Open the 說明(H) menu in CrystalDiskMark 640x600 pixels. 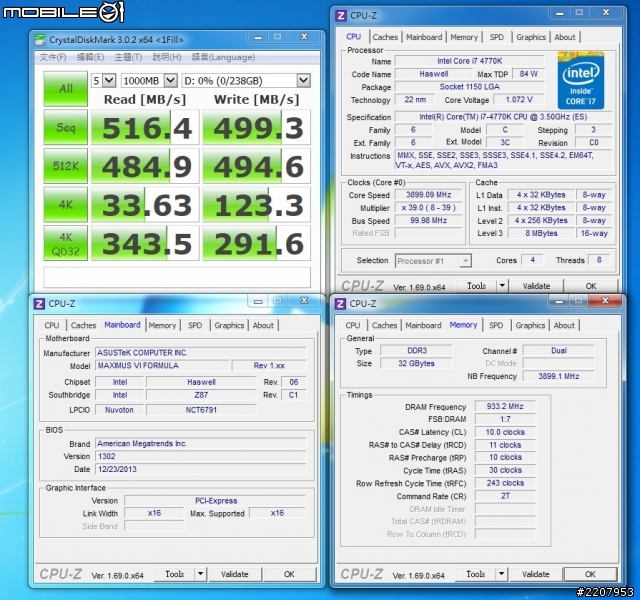point(167,57)
